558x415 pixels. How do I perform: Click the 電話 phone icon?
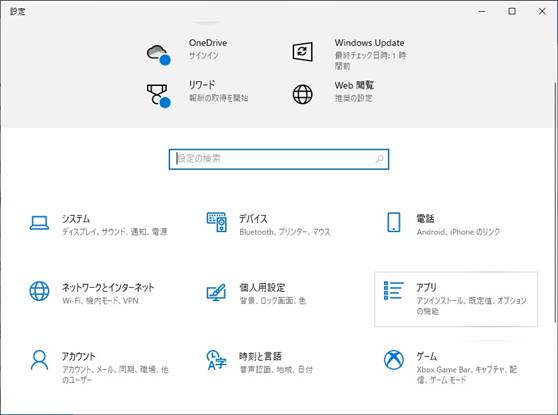pyautogui.click(x=393, y=222)
